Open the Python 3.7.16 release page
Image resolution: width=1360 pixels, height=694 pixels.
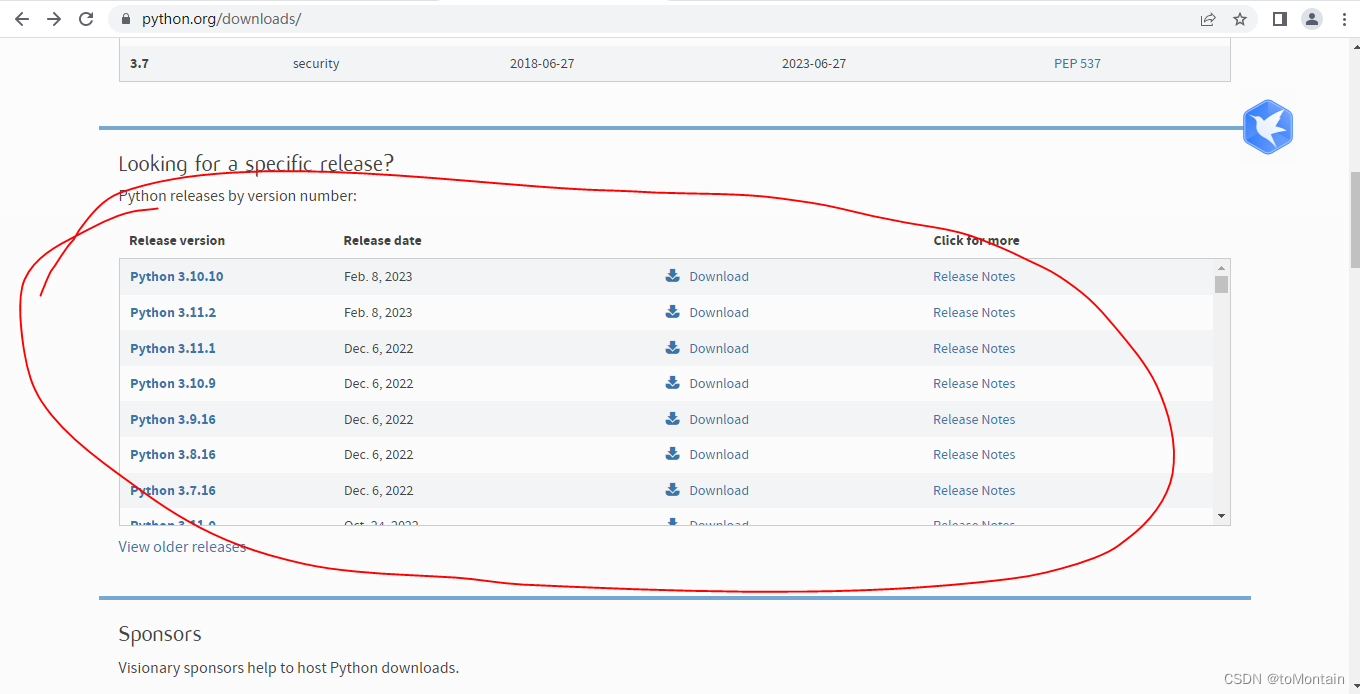[x=173, y=490]
